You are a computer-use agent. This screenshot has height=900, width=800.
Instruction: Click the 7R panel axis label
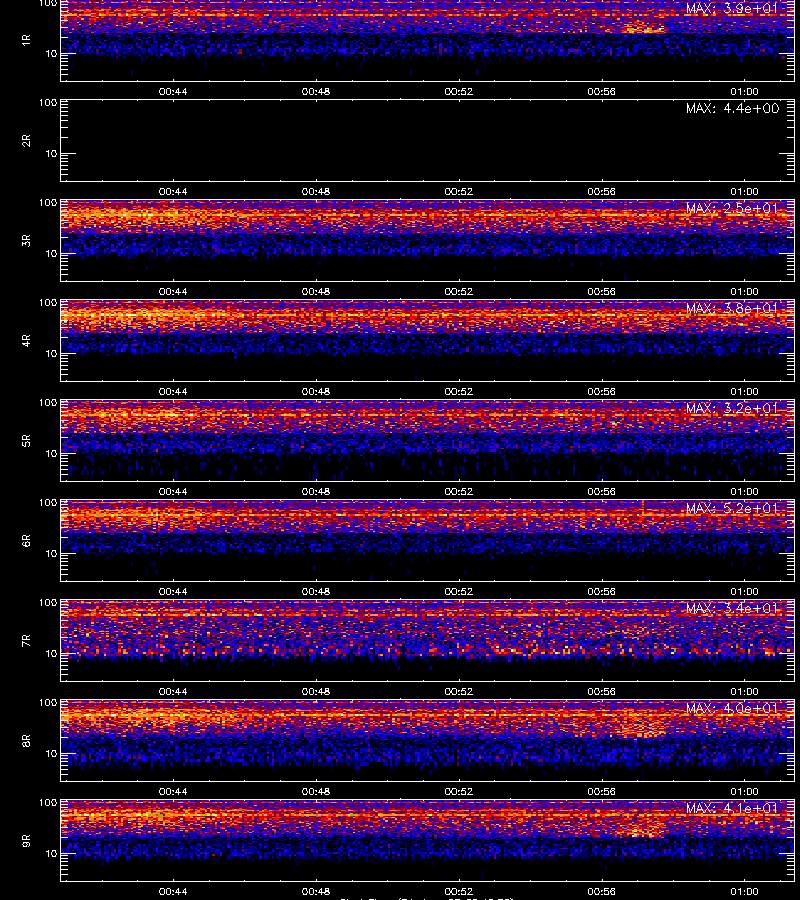click(26, 641)
